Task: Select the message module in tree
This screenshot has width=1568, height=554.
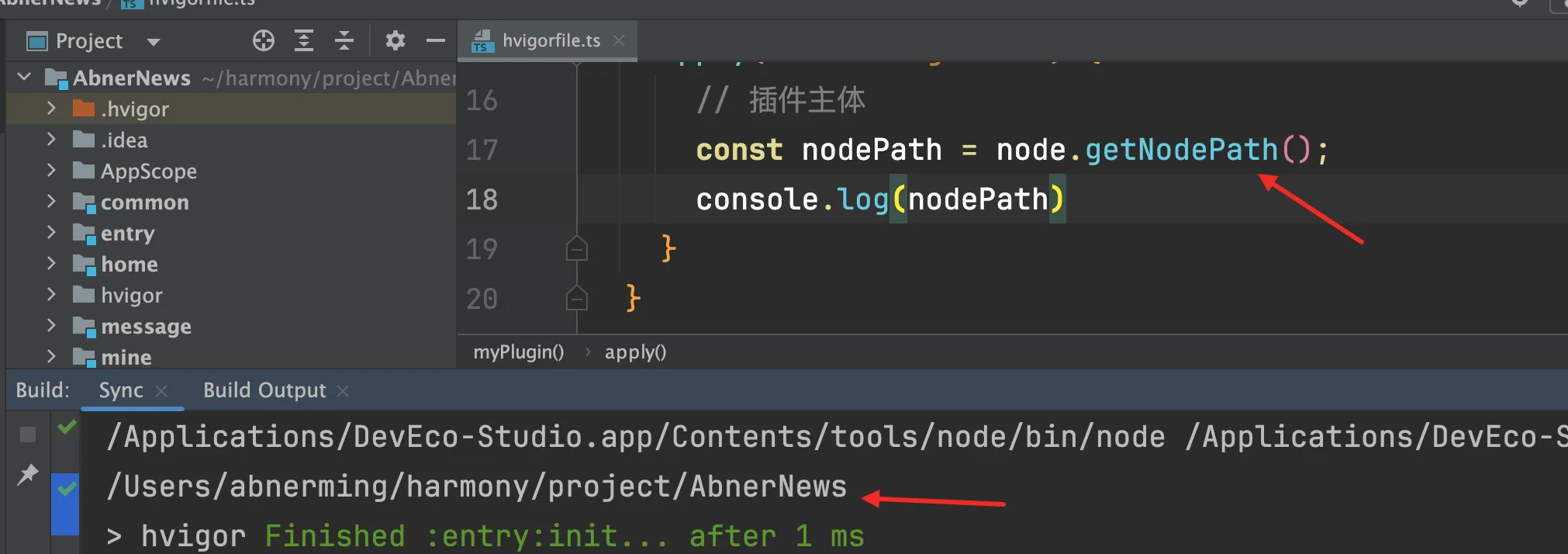Action: click(x=147, y=327)
